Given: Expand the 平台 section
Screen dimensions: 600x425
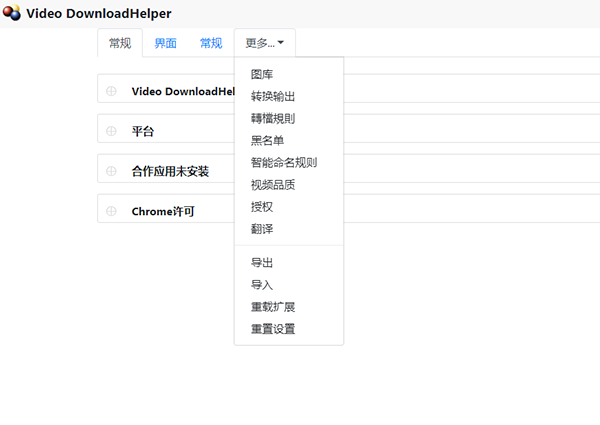Looking at the screenshot, I should coord(111,131).
